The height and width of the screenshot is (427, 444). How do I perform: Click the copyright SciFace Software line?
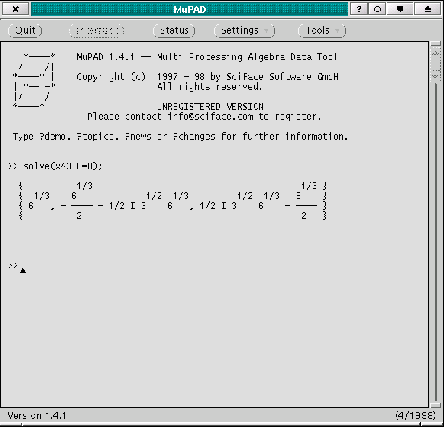[x=207, y=77]
